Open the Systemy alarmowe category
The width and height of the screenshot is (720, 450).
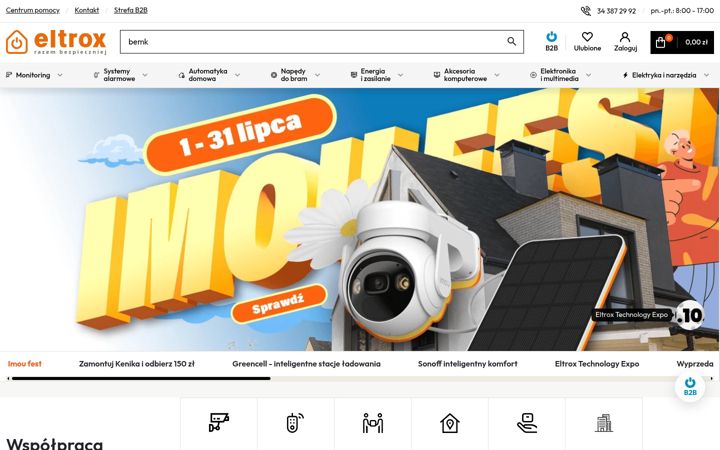click(119, 75)
